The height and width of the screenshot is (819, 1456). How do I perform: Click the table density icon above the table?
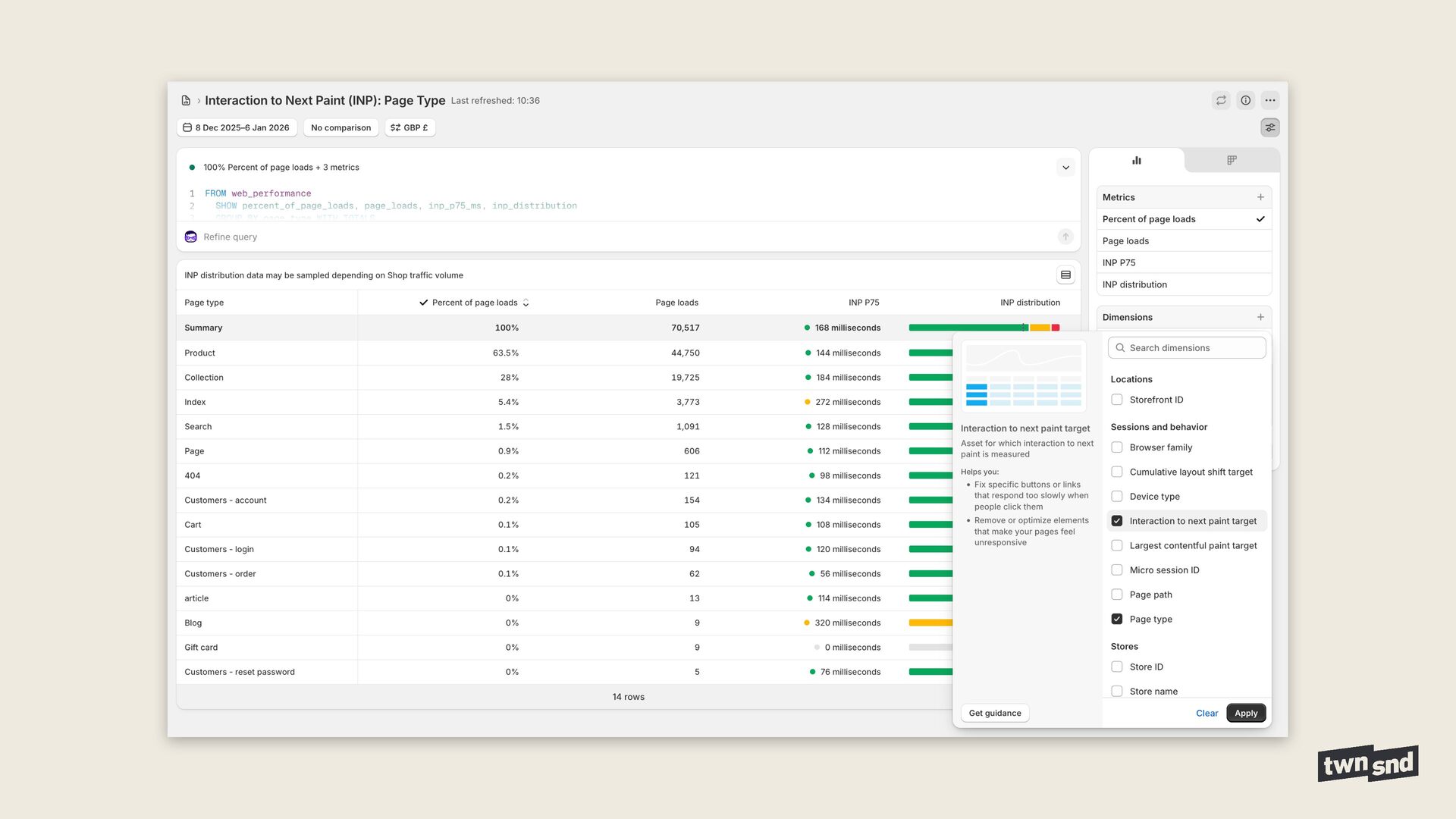[1065, 275]
